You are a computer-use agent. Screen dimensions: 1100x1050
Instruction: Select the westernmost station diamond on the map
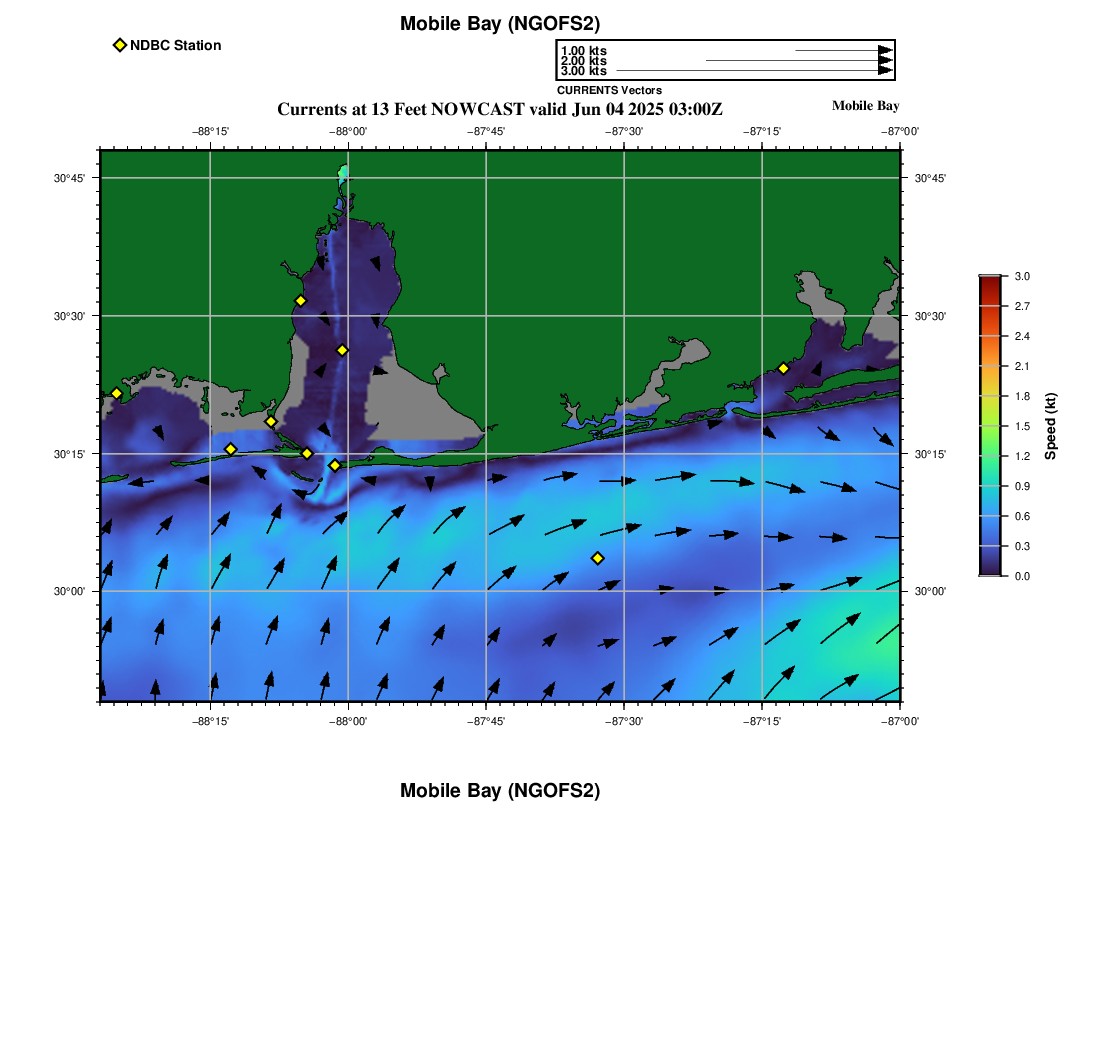[x=116, y=393]
